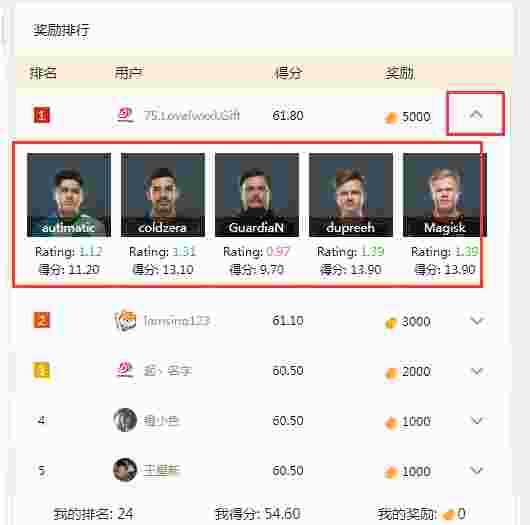Open the Magisk player card
This screenshot has height=525, width=530.
[x=445, y=195]
